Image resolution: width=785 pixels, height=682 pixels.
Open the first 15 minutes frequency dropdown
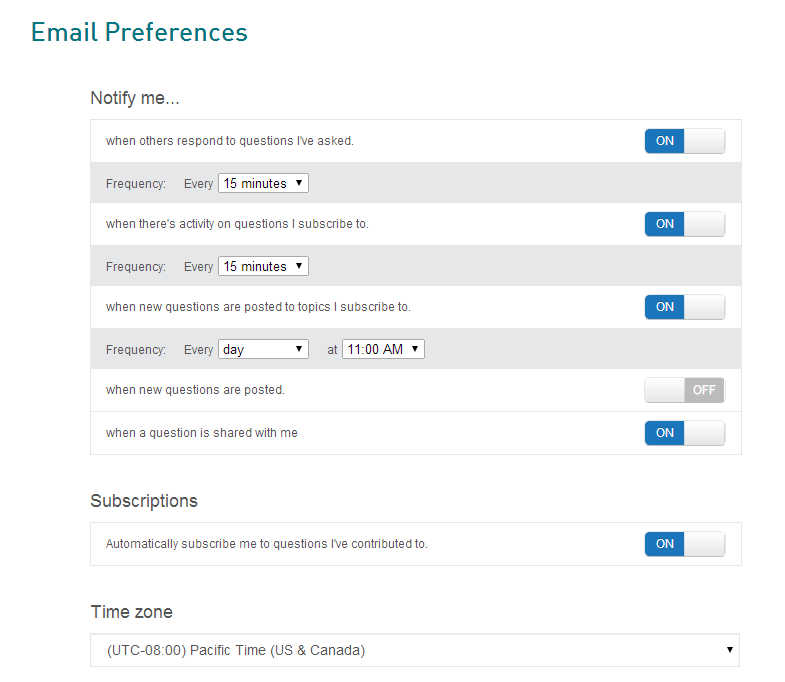263,183
